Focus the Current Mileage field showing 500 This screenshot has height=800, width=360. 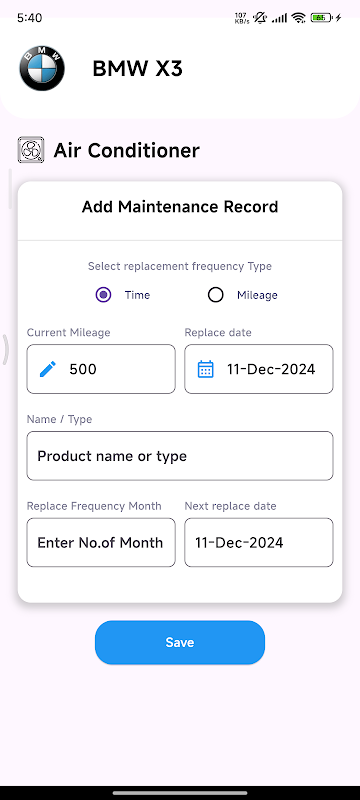pos(101,369)
